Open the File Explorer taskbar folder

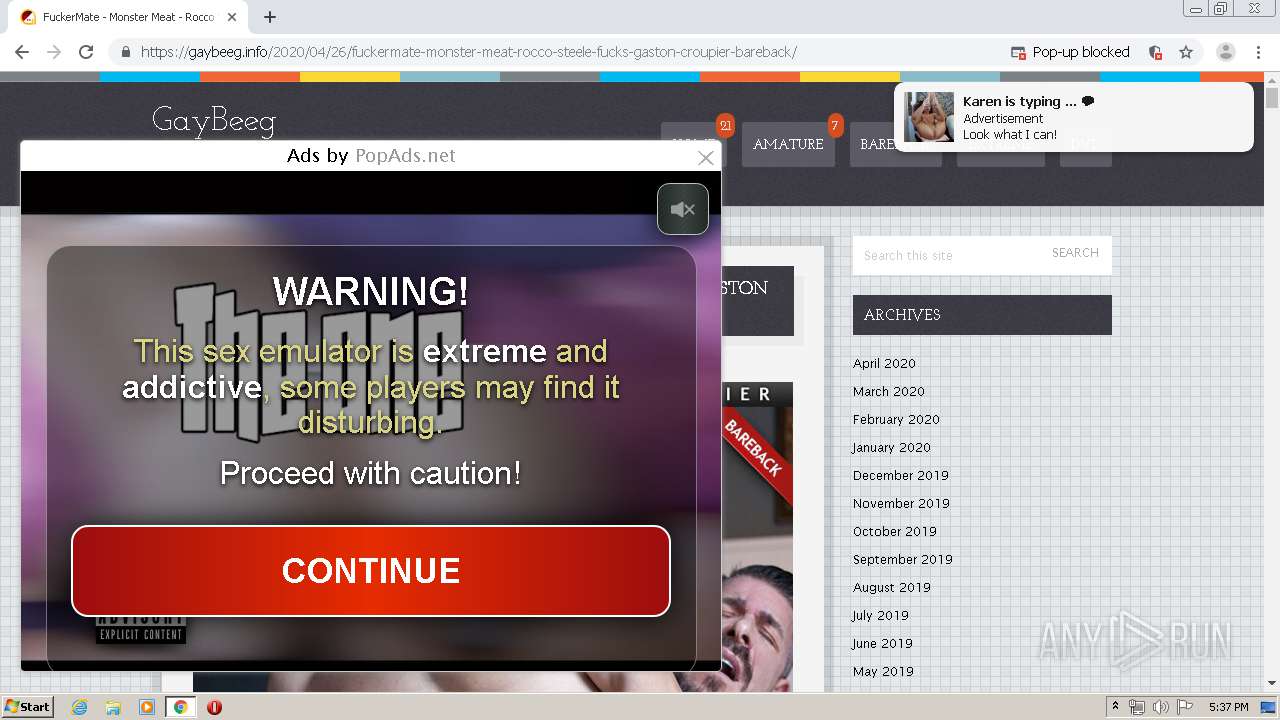point(113,707)
